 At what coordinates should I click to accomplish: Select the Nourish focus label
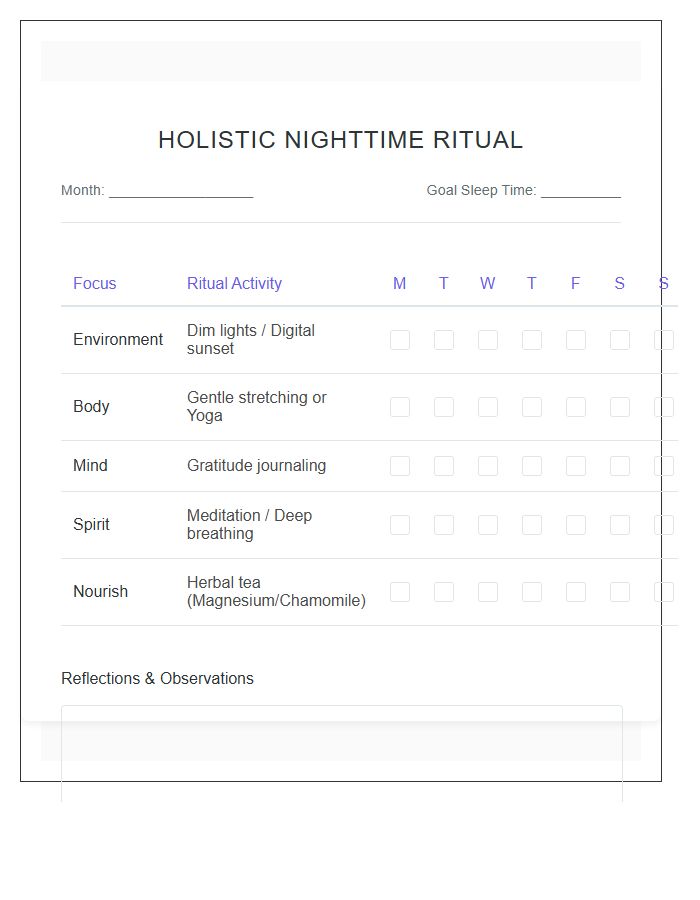click(100, 592)
